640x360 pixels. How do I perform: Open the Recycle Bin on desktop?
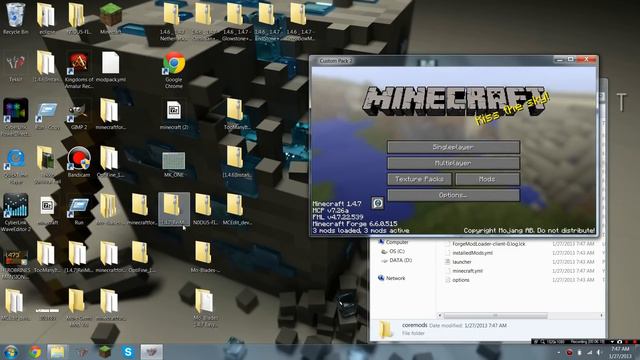point(16,19)
